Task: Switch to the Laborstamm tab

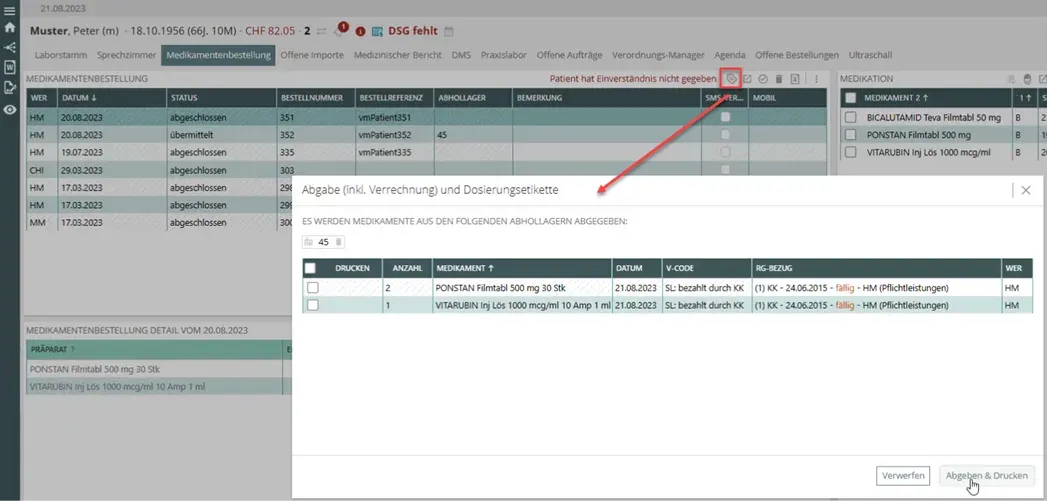Action: [x=61, y=55]
